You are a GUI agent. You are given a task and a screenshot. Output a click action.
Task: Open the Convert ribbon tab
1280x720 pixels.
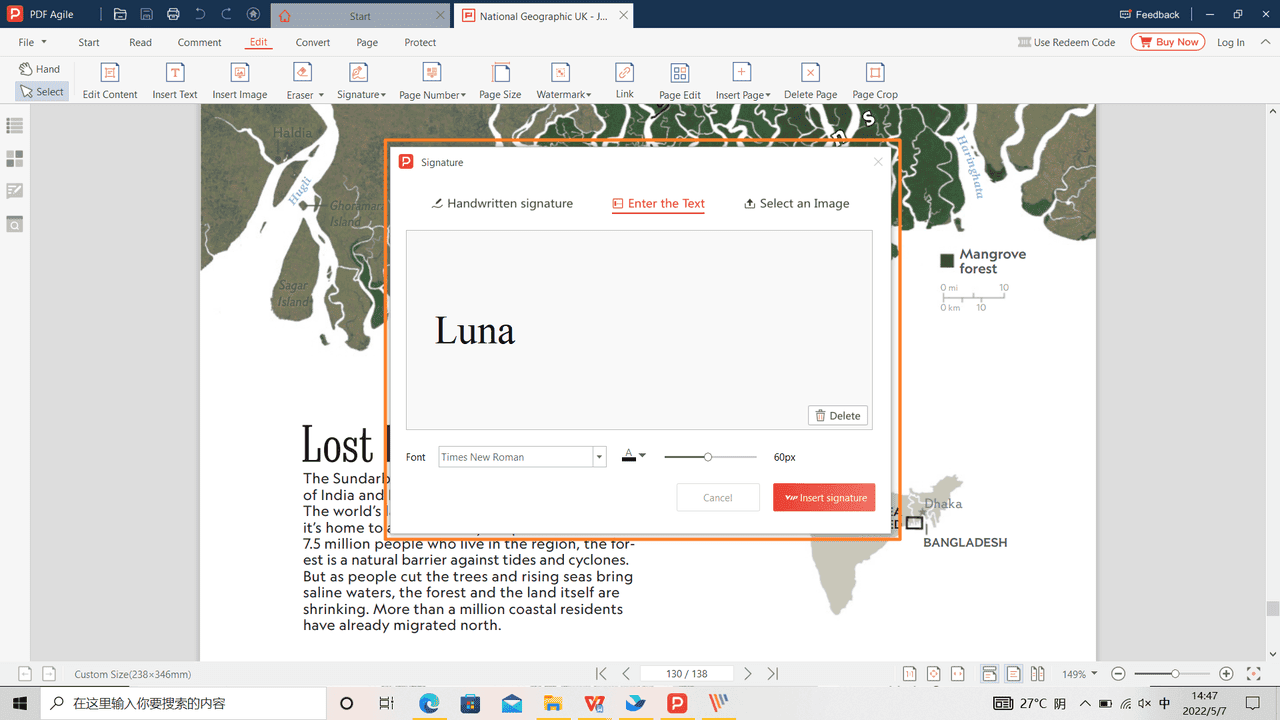(x=313, y=42)
